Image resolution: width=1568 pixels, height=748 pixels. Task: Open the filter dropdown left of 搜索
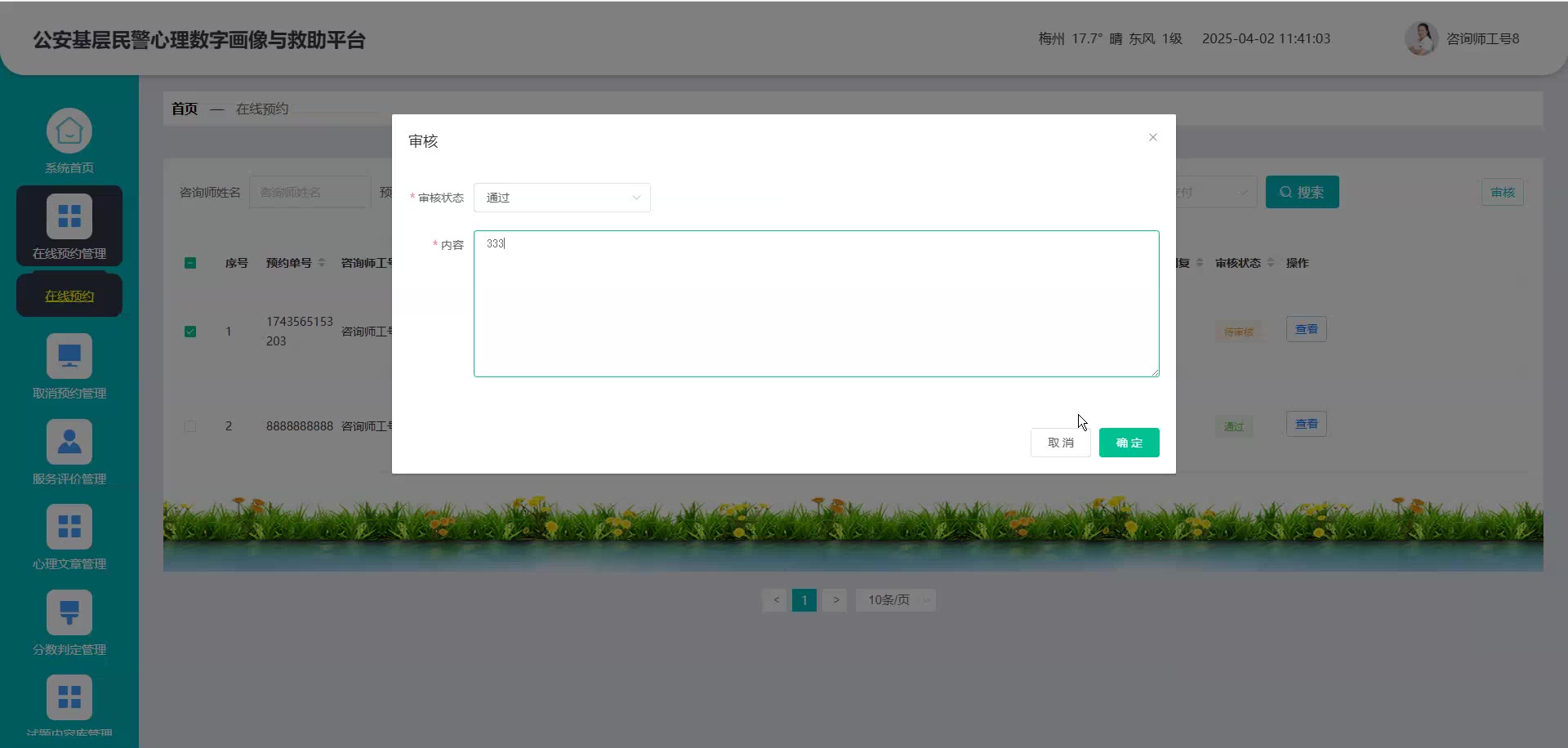point(1215,192)
